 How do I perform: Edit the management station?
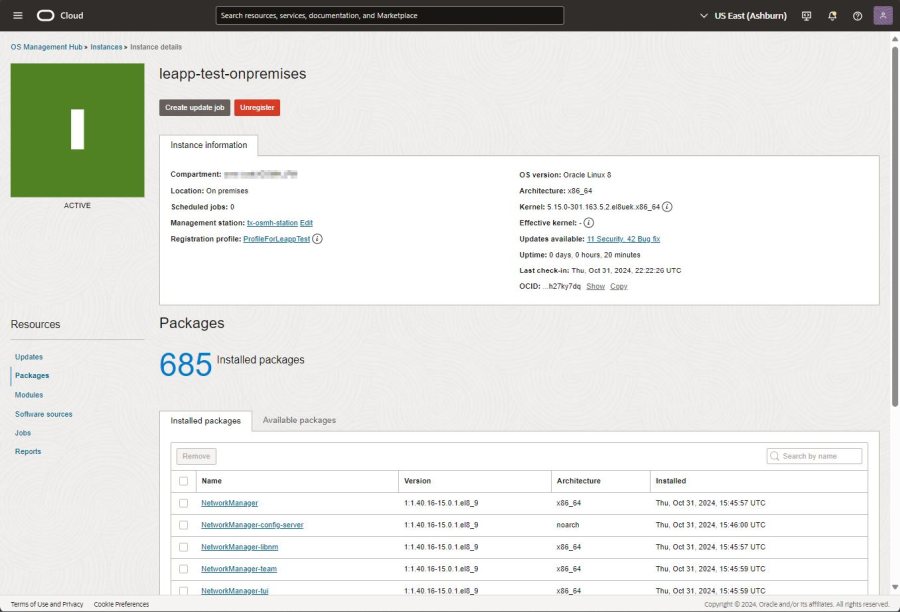click(x=307, y=223)
